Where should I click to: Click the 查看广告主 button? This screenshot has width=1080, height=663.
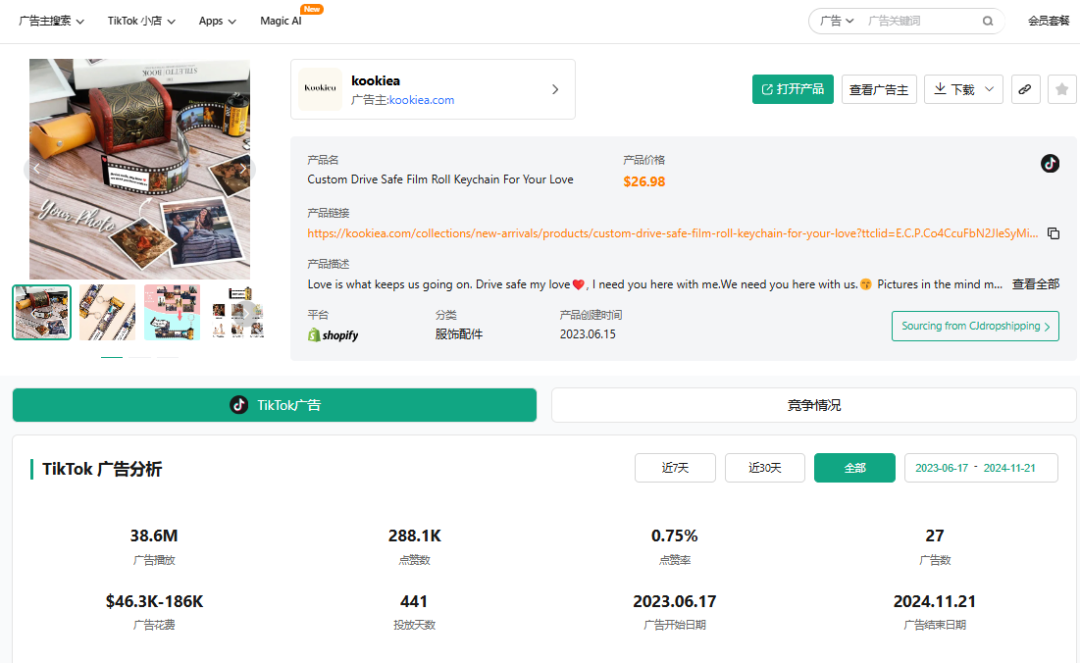point(879,90)
